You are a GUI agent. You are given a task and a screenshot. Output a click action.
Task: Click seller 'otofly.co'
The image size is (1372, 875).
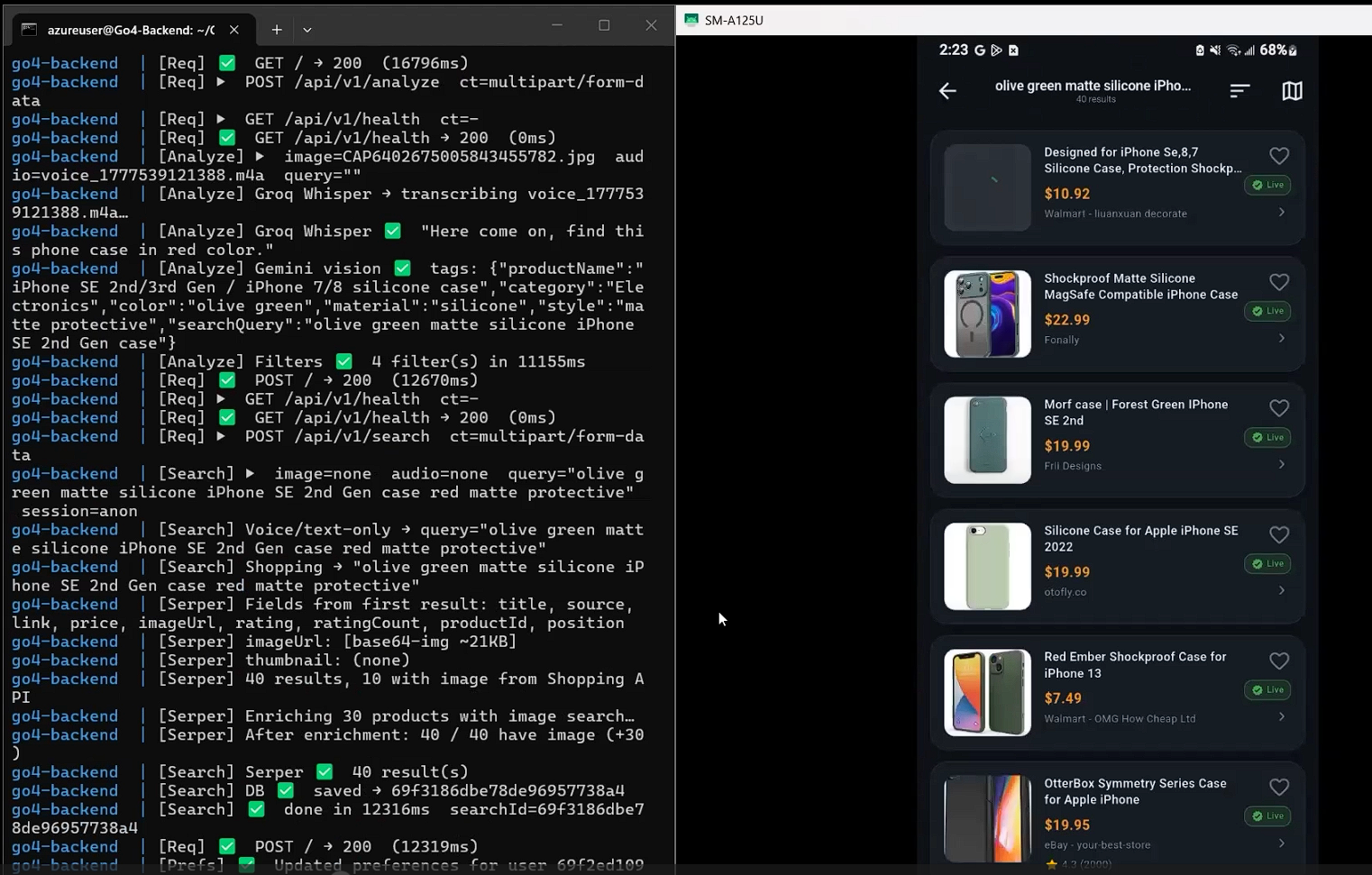coord(1065,592)
